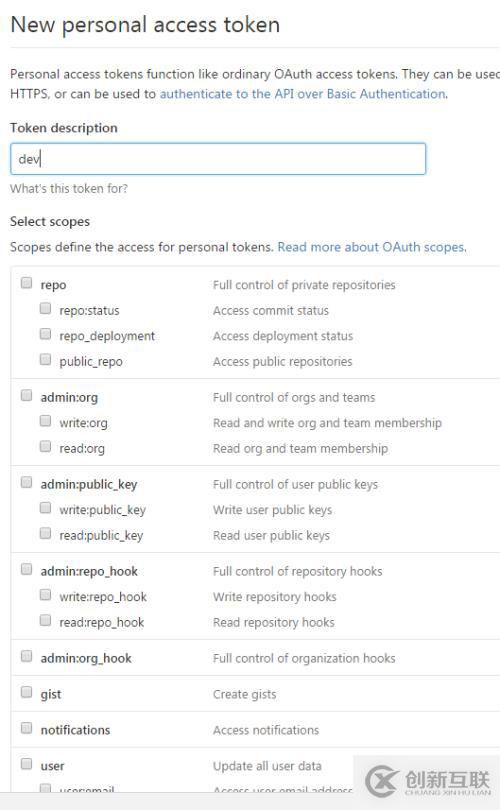This screenshot has height=810, width=500.
Task: Check the write:org checkbox
Action: (45, 420)
